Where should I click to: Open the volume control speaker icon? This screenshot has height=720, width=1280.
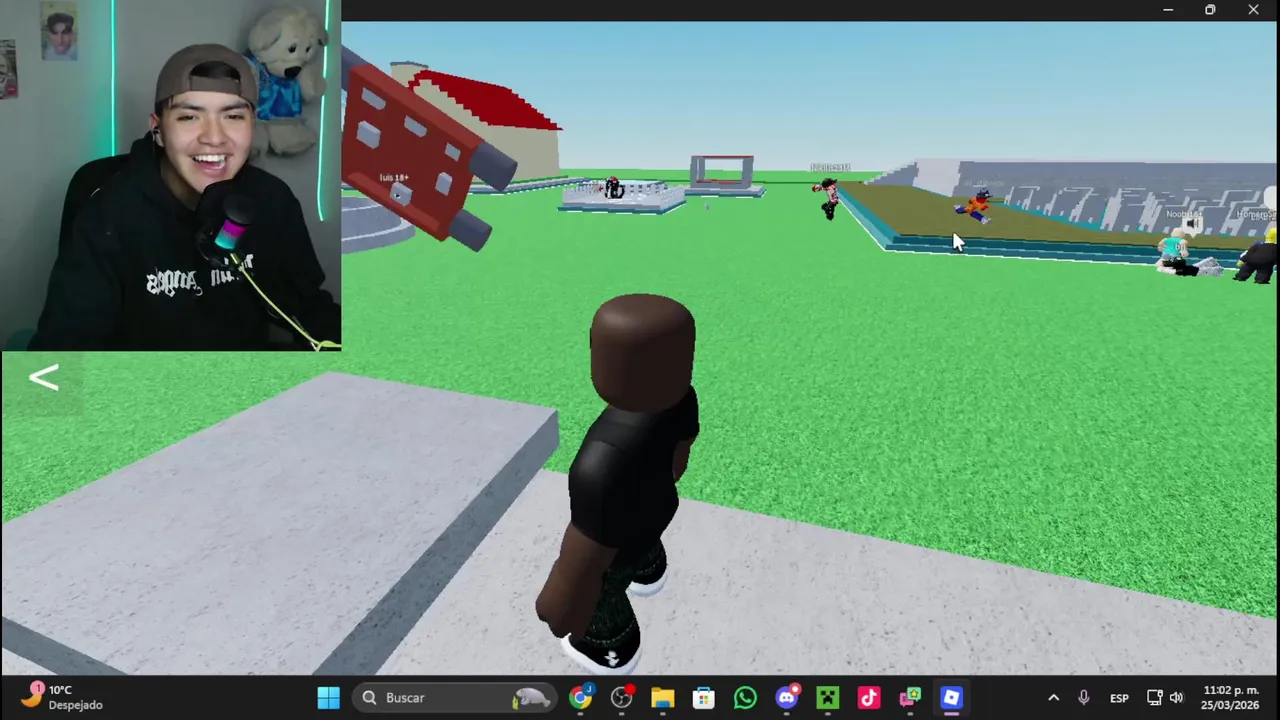click(x=1177, y=698)
